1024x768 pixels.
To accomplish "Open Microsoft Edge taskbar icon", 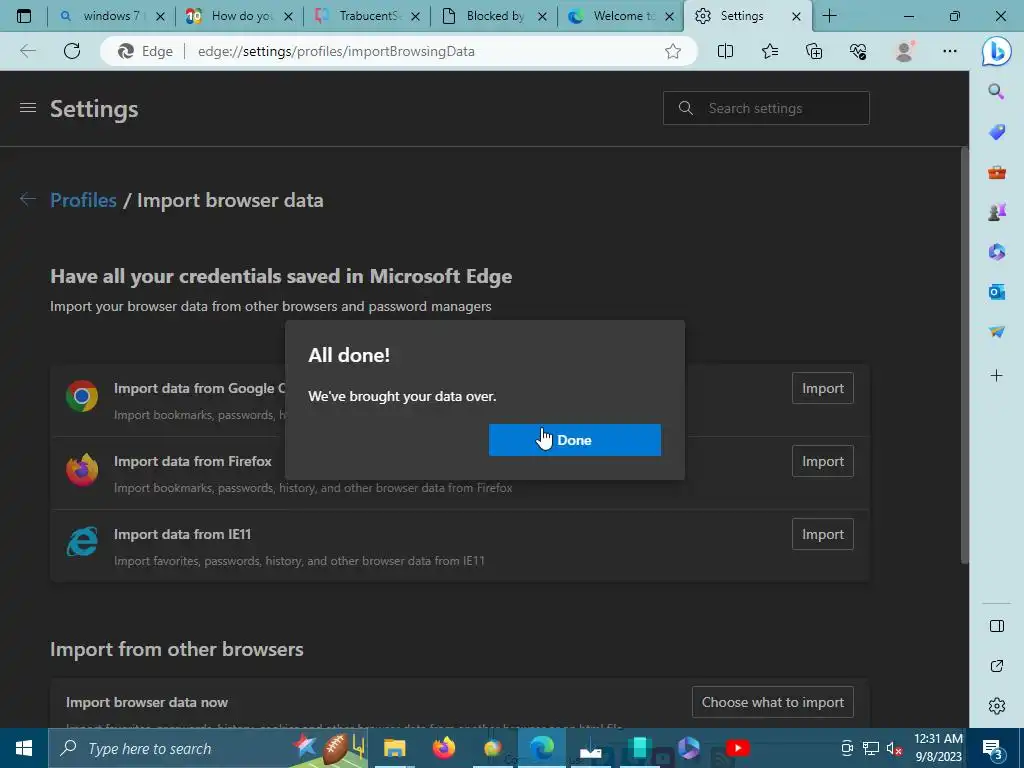I will tap(541, 748).
